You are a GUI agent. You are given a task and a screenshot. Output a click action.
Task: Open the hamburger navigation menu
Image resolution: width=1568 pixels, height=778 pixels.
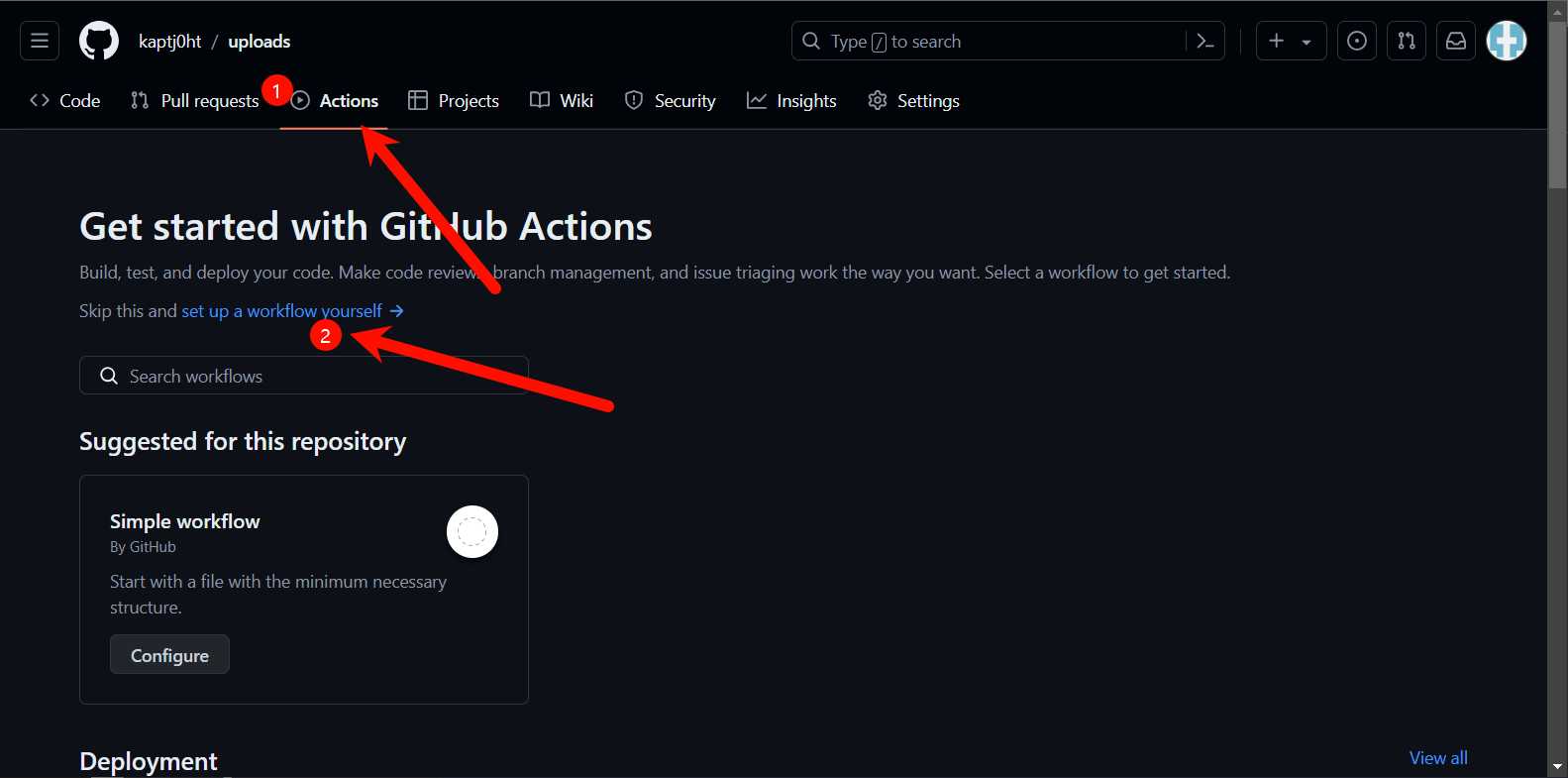(40, 41)
